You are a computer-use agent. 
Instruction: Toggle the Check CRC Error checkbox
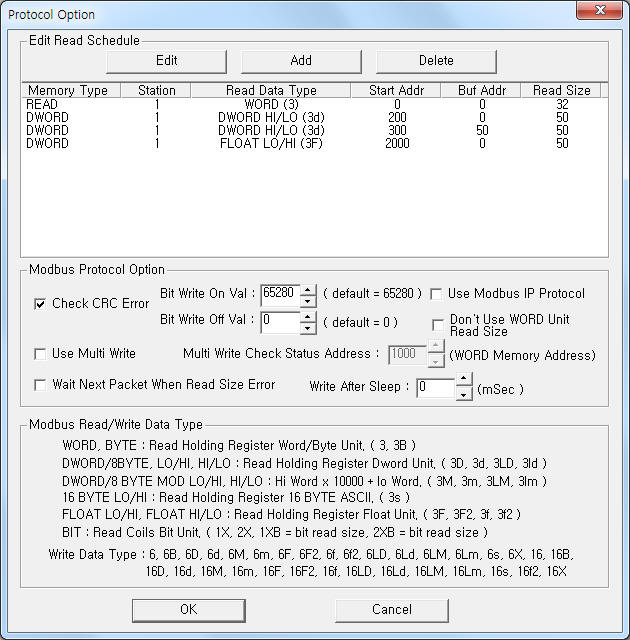tap(41, 304)
